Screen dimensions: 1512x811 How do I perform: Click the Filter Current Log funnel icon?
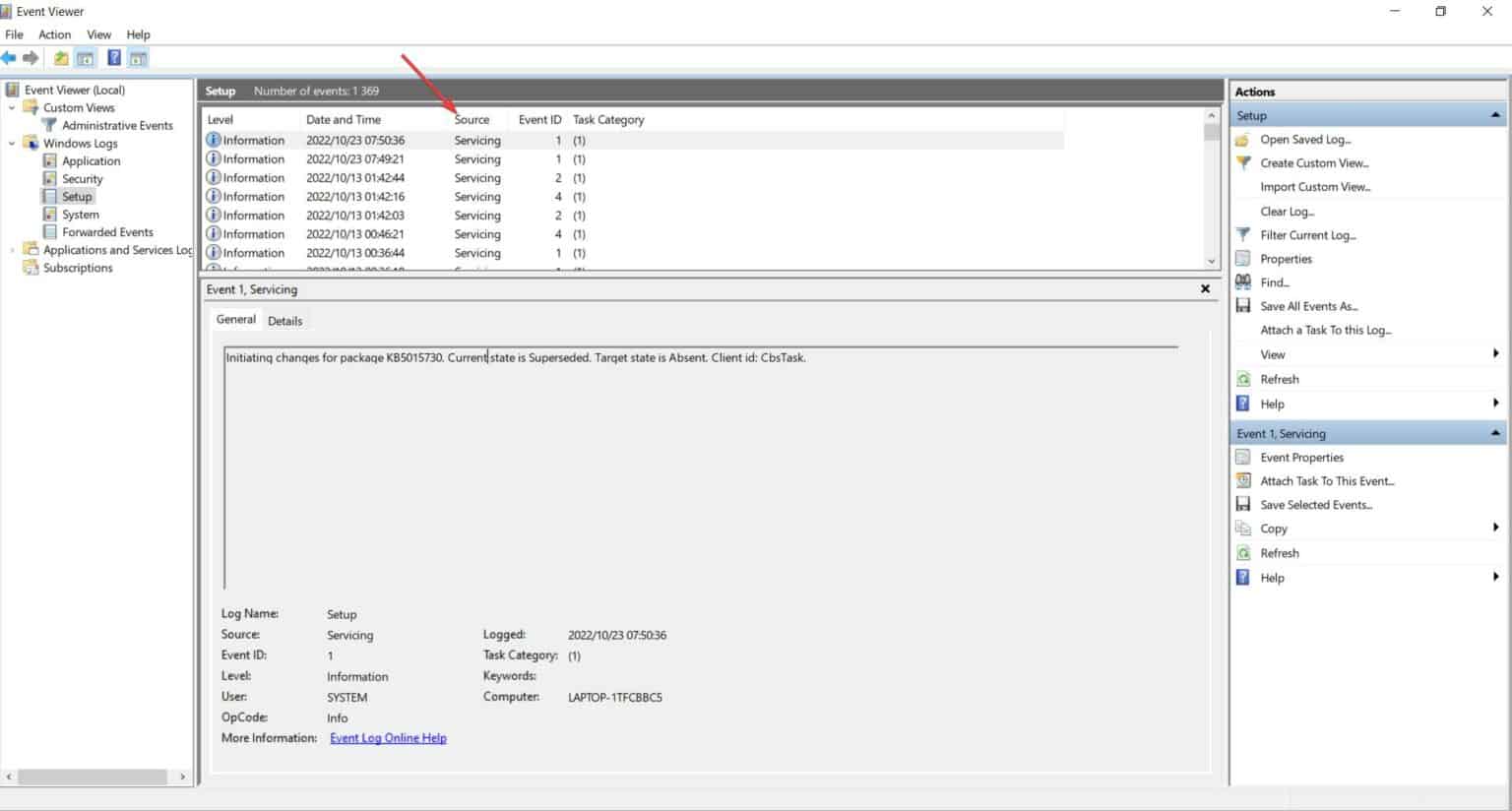click(x=1242, y=234)
